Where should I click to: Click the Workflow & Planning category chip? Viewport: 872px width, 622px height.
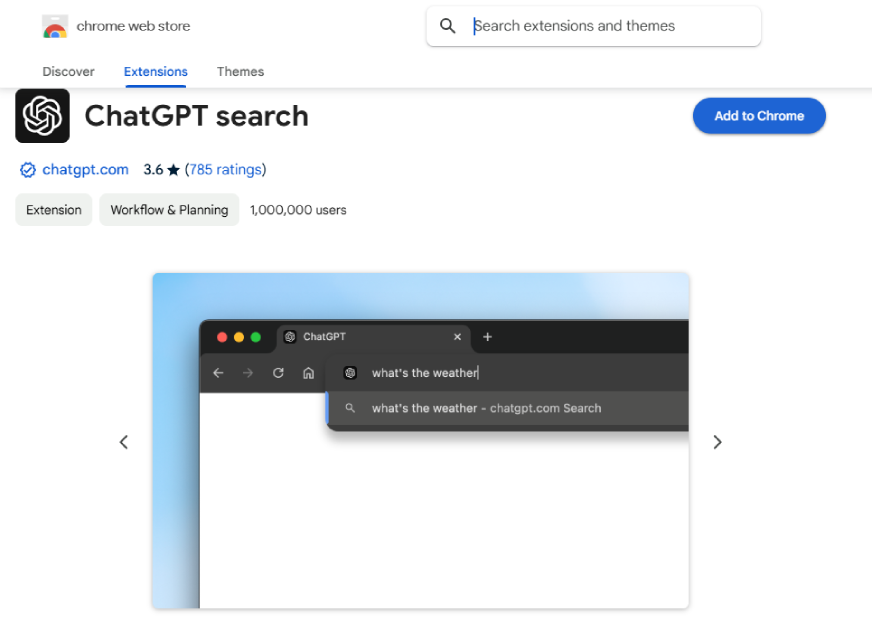(x=169, y=210)
